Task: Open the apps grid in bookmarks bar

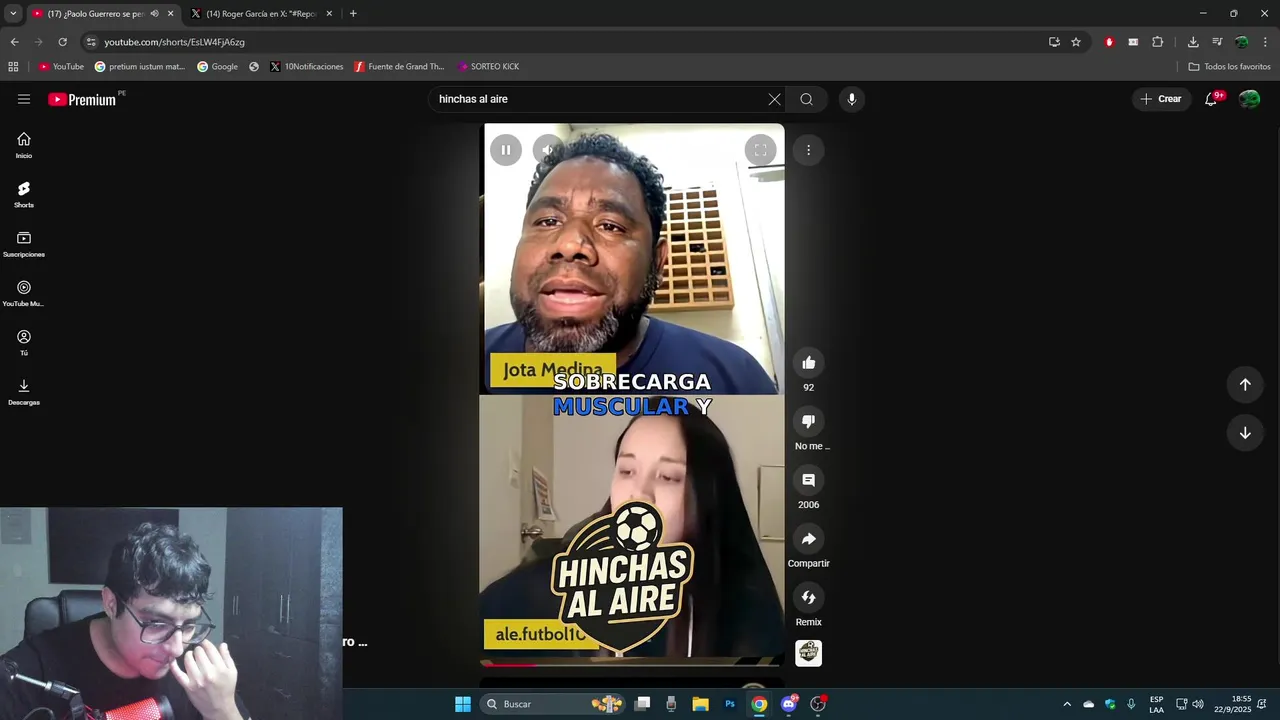Action: (13, 67)
